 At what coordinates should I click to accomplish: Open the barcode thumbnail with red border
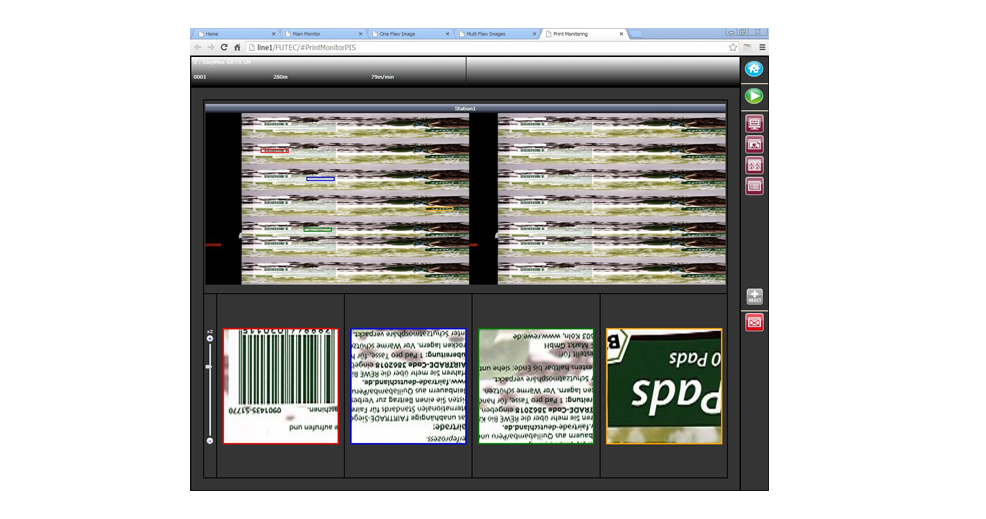click(x=280, y=386)
